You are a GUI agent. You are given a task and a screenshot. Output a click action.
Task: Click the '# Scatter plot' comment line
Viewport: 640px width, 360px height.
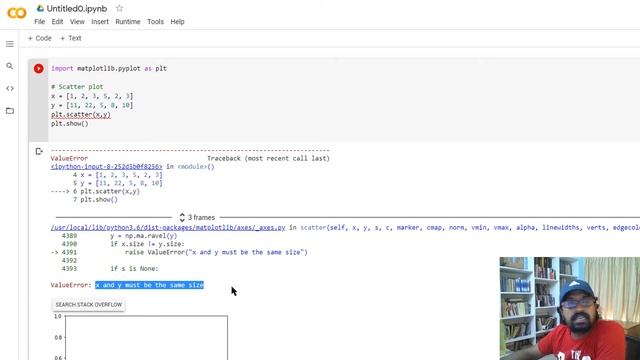77,87
